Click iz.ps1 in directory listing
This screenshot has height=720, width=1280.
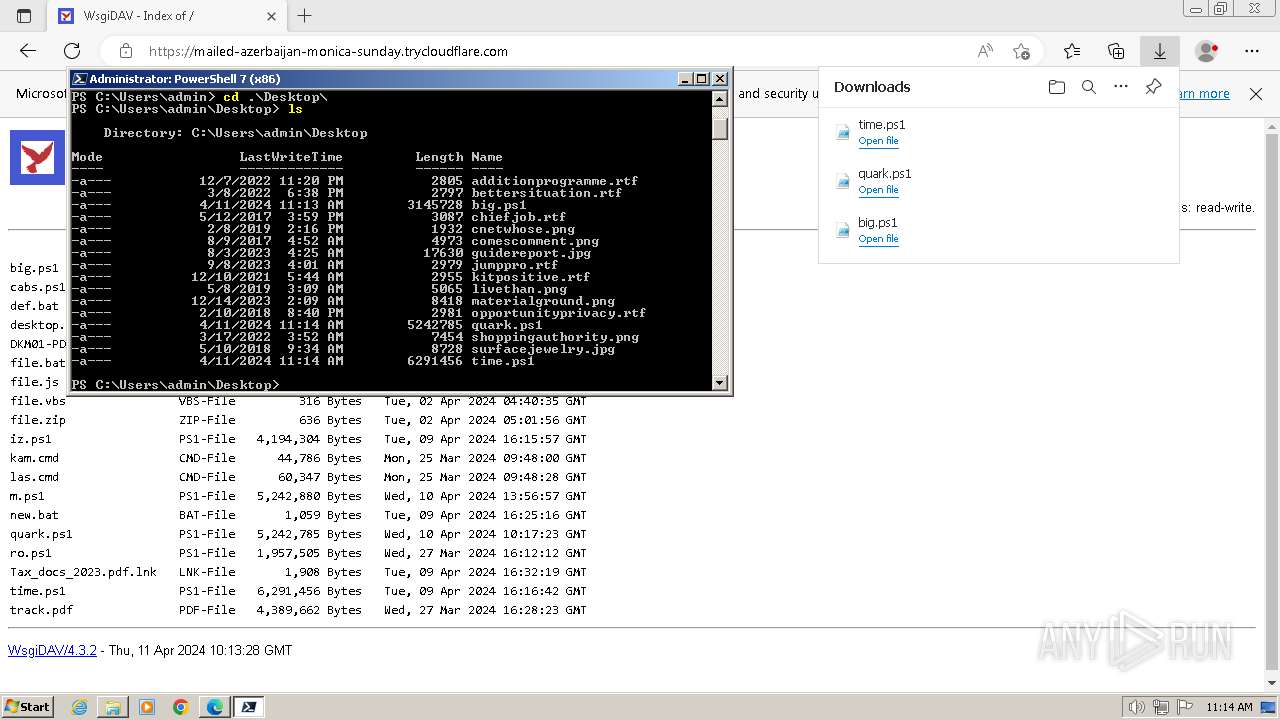31,439
